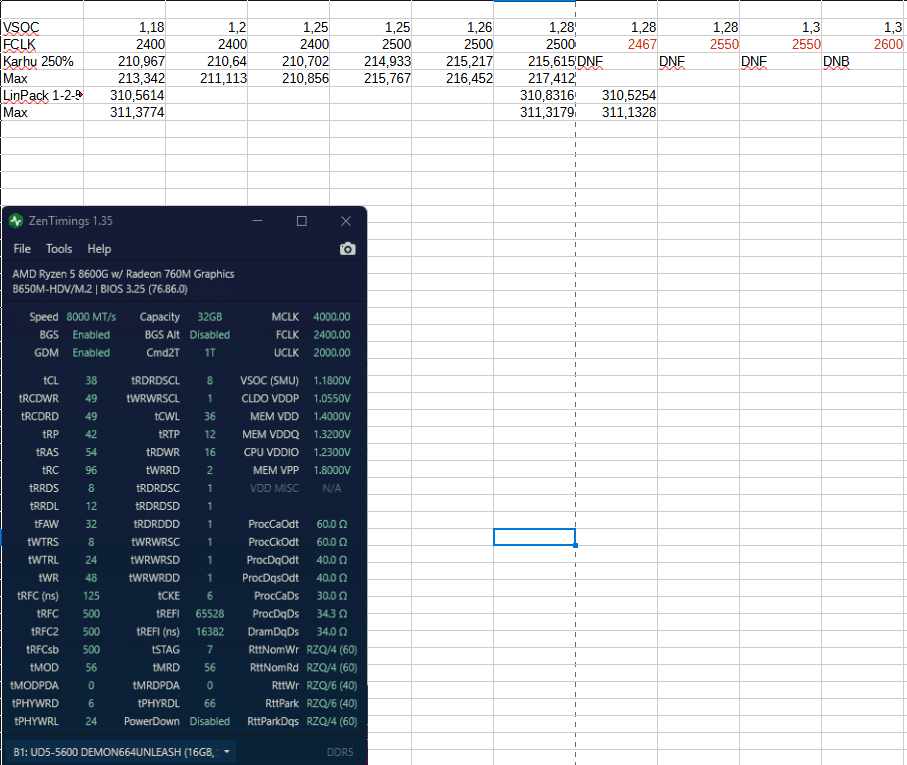Click the Capacity 32GB value
The width and height of the screenshot is (907, 765).
[x=209, y=317]
